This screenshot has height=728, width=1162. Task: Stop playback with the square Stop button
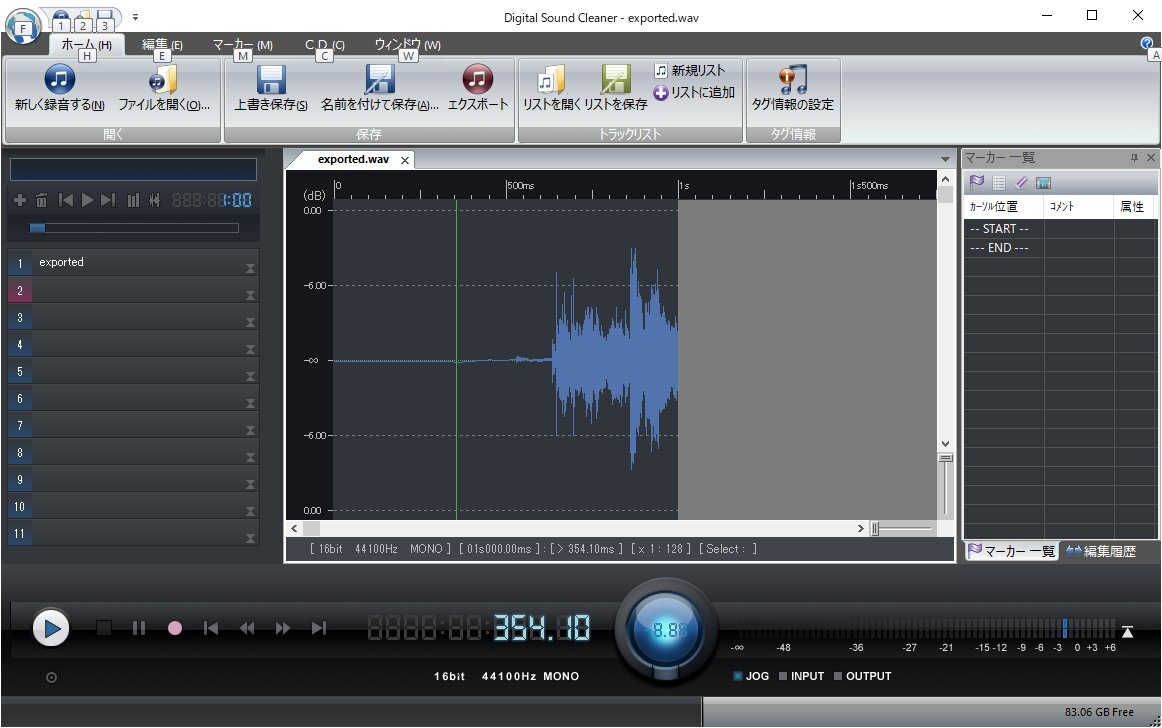pos(104,629)
